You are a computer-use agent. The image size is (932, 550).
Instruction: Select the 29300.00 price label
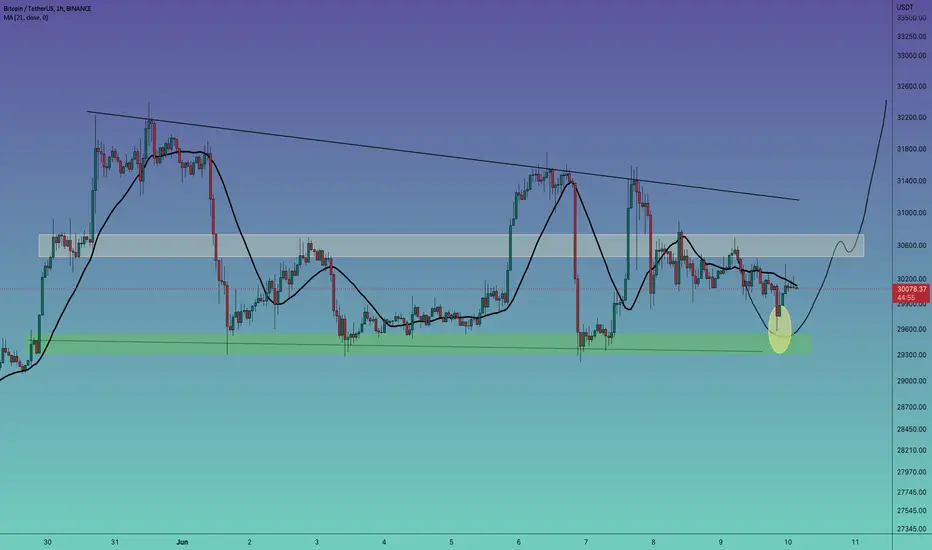(x=911, y=355)
